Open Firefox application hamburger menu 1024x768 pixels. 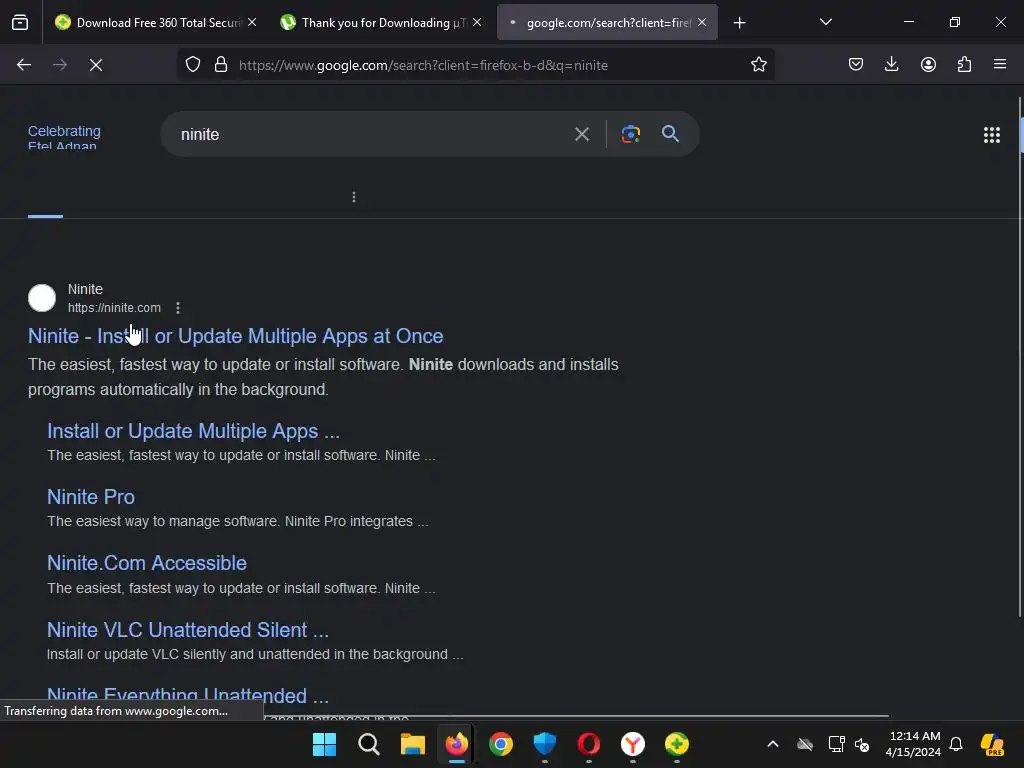[x=1000, y=65]
